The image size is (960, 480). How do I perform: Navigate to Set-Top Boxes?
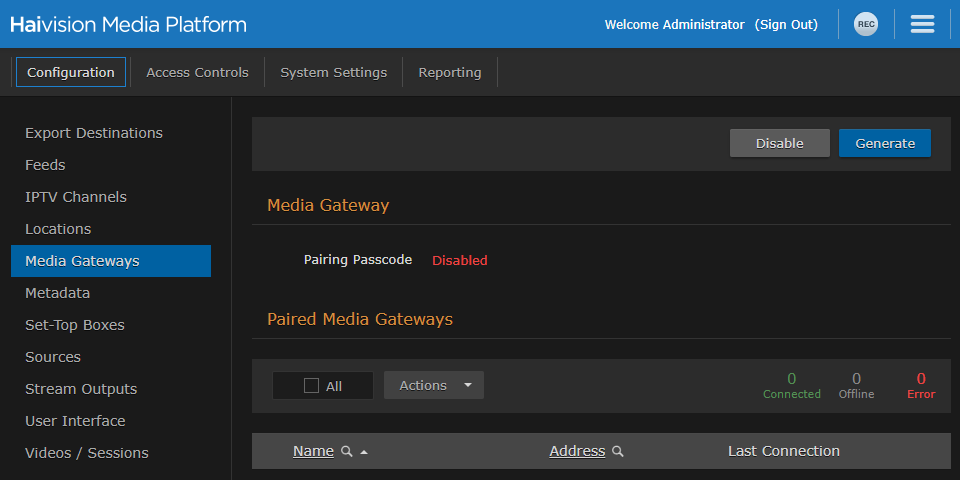pyautogui.click(x=75, y=325)
